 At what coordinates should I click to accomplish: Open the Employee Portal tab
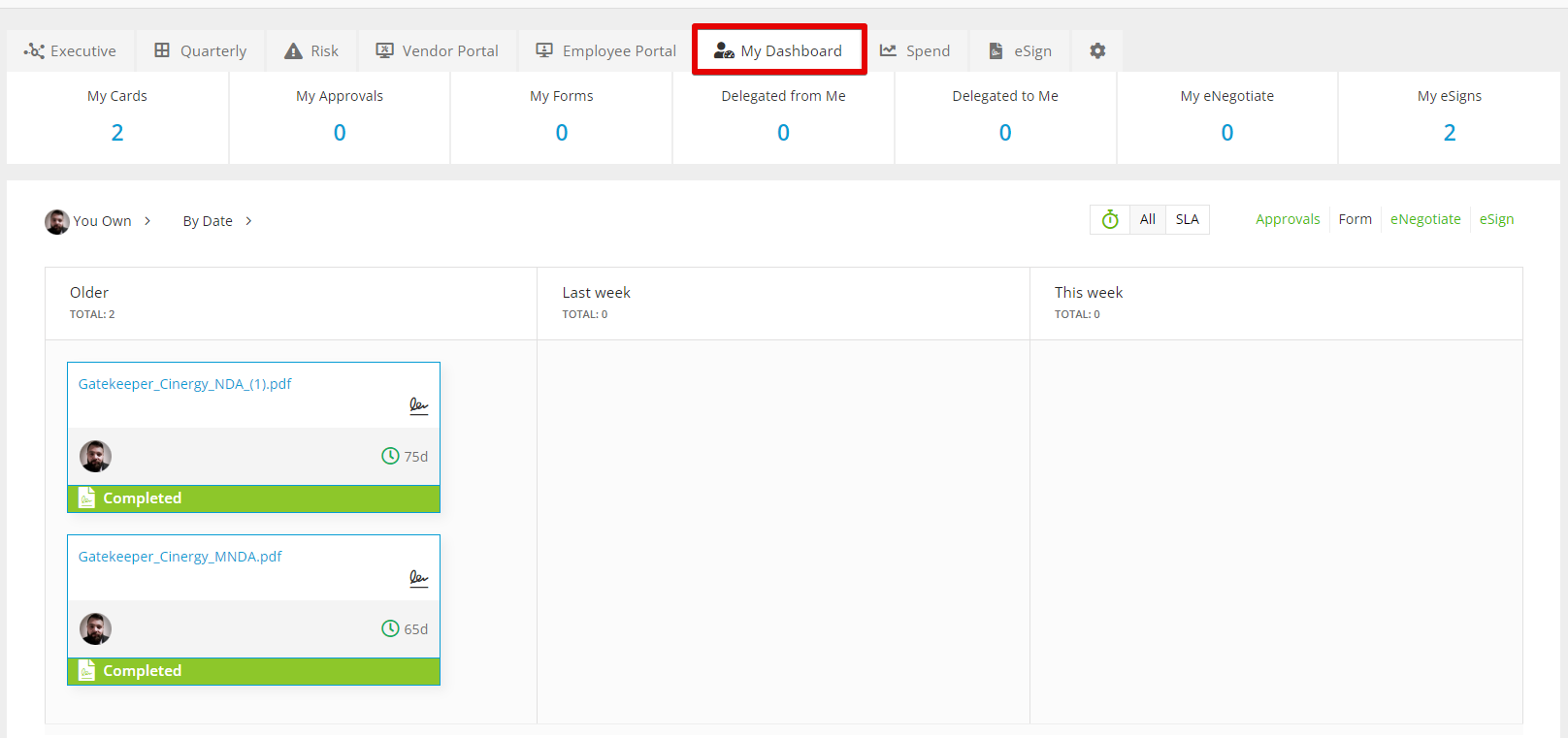[x=606, y=50]
